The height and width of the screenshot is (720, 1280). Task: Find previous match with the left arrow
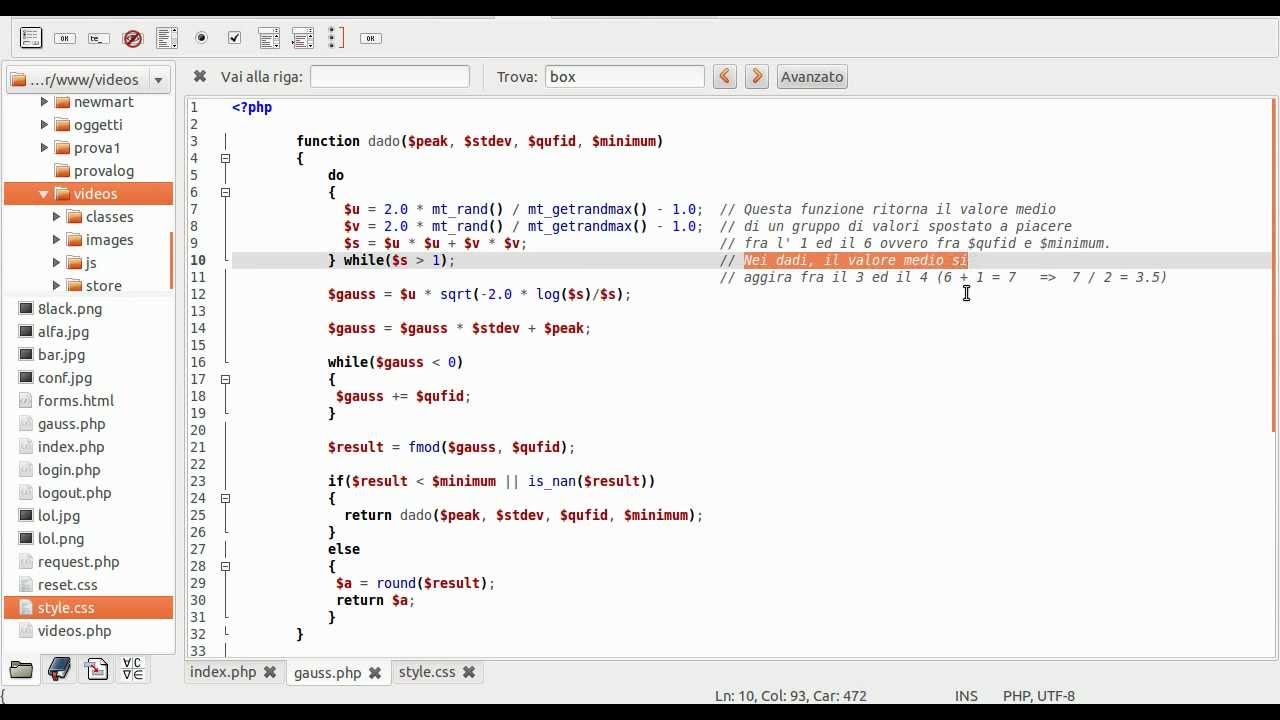pos(725,76)
